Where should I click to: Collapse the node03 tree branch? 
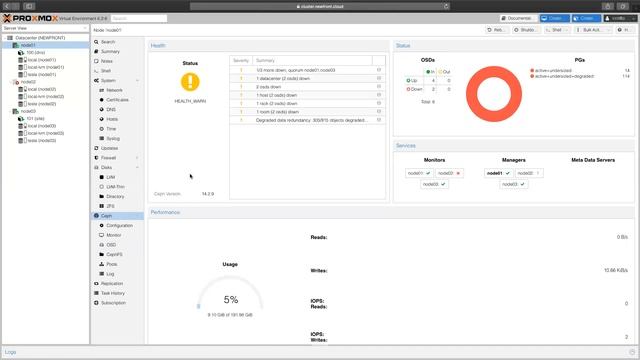[11, 111]
